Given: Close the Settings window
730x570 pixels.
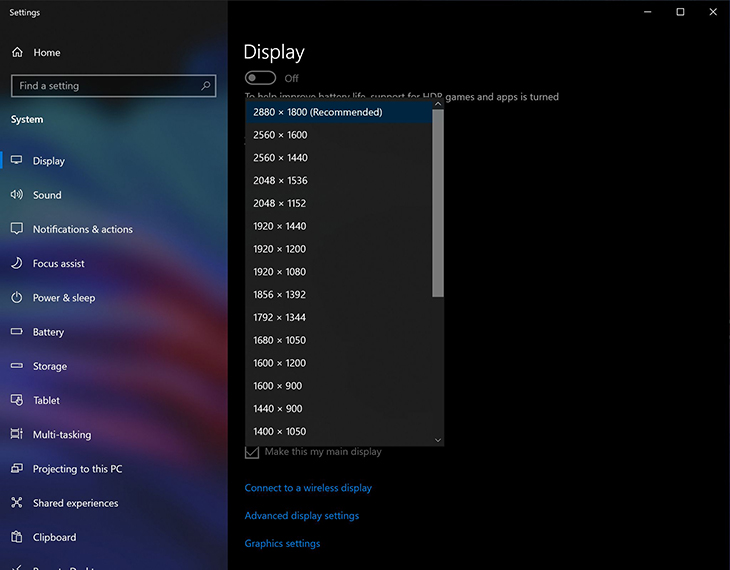Looking at the screenshot, I should click(713, 12).
